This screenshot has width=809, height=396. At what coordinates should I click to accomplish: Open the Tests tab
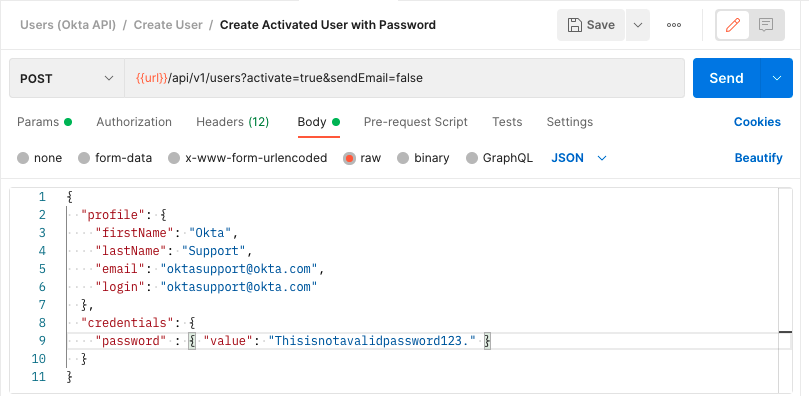point(507,122)
